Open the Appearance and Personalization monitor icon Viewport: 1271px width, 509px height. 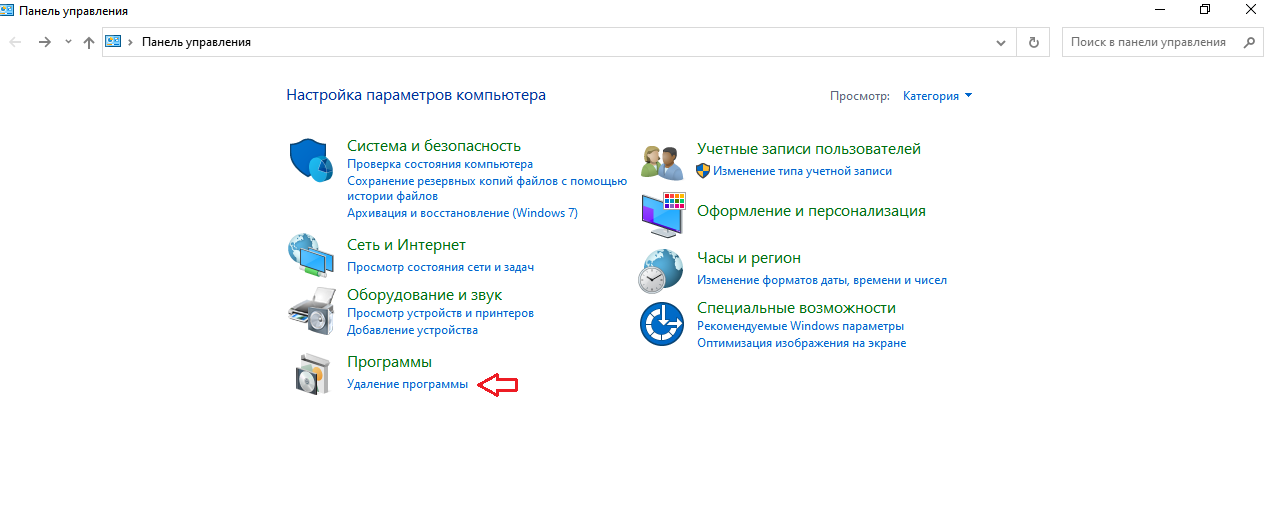[661, 212]
